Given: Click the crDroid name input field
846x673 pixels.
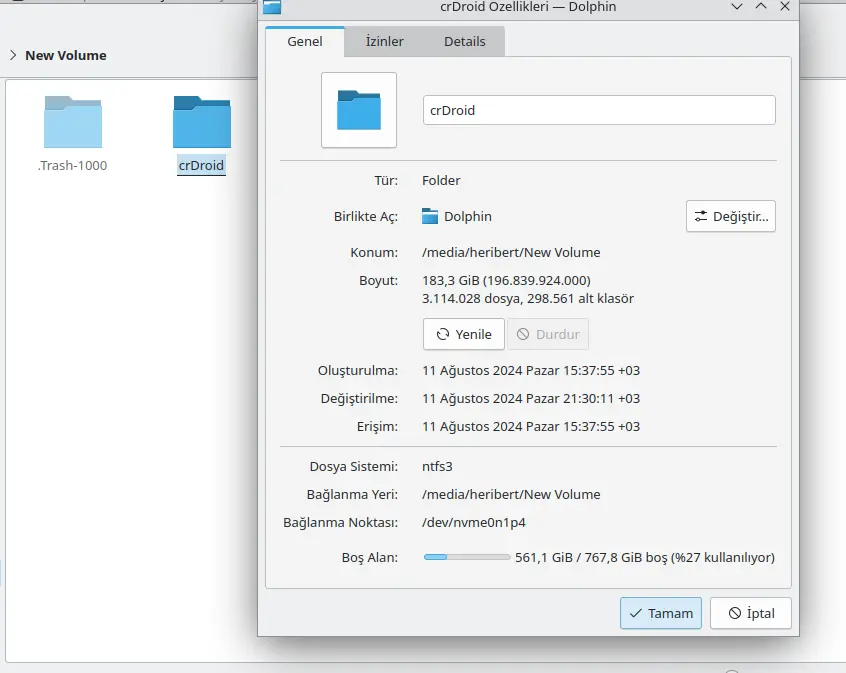Looking at the screenshot, I should pos(599,110).
